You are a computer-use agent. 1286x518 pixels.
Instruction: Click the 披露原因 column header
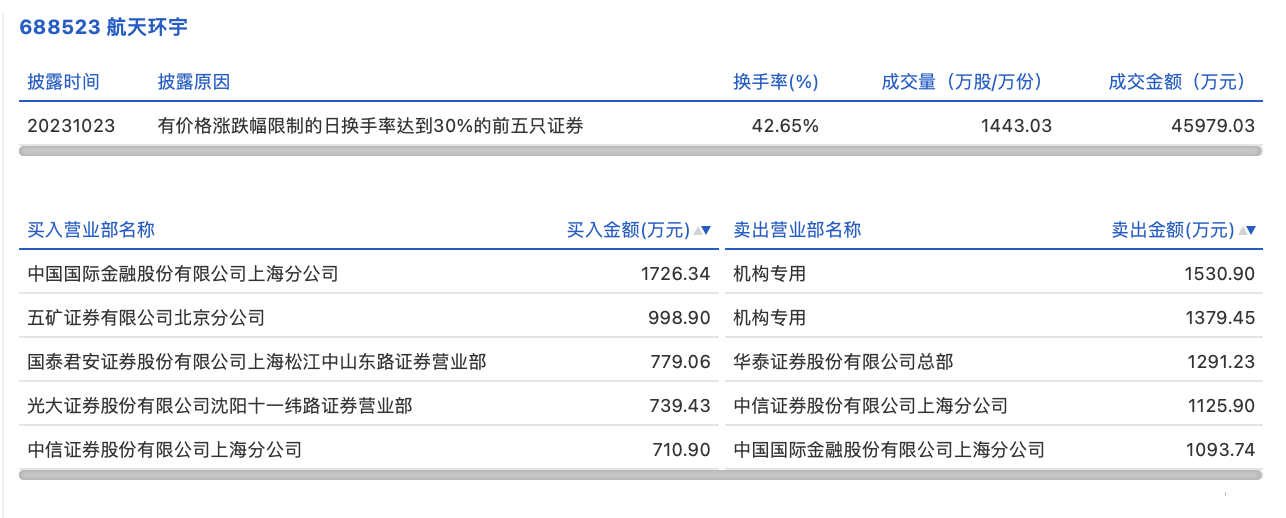click(193, 82)
